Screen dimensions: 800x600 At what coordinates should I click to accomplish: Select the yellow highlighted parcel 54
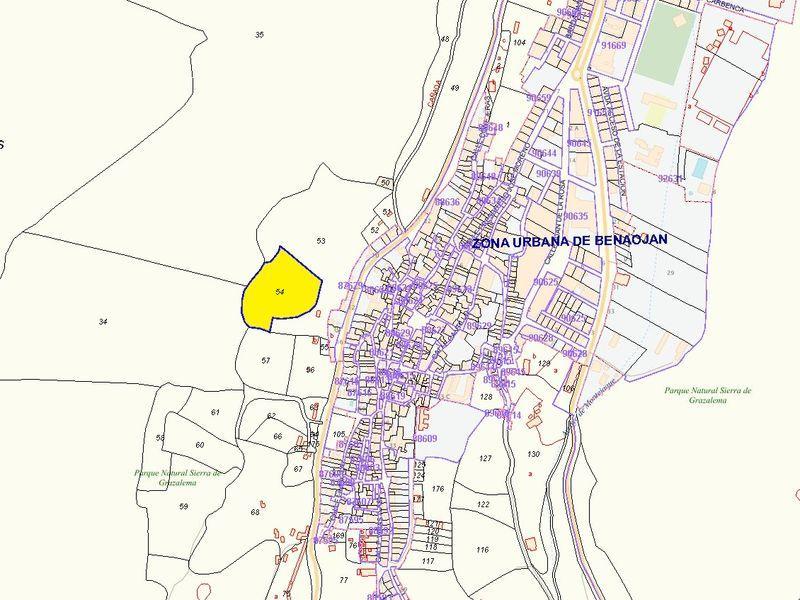280,291
